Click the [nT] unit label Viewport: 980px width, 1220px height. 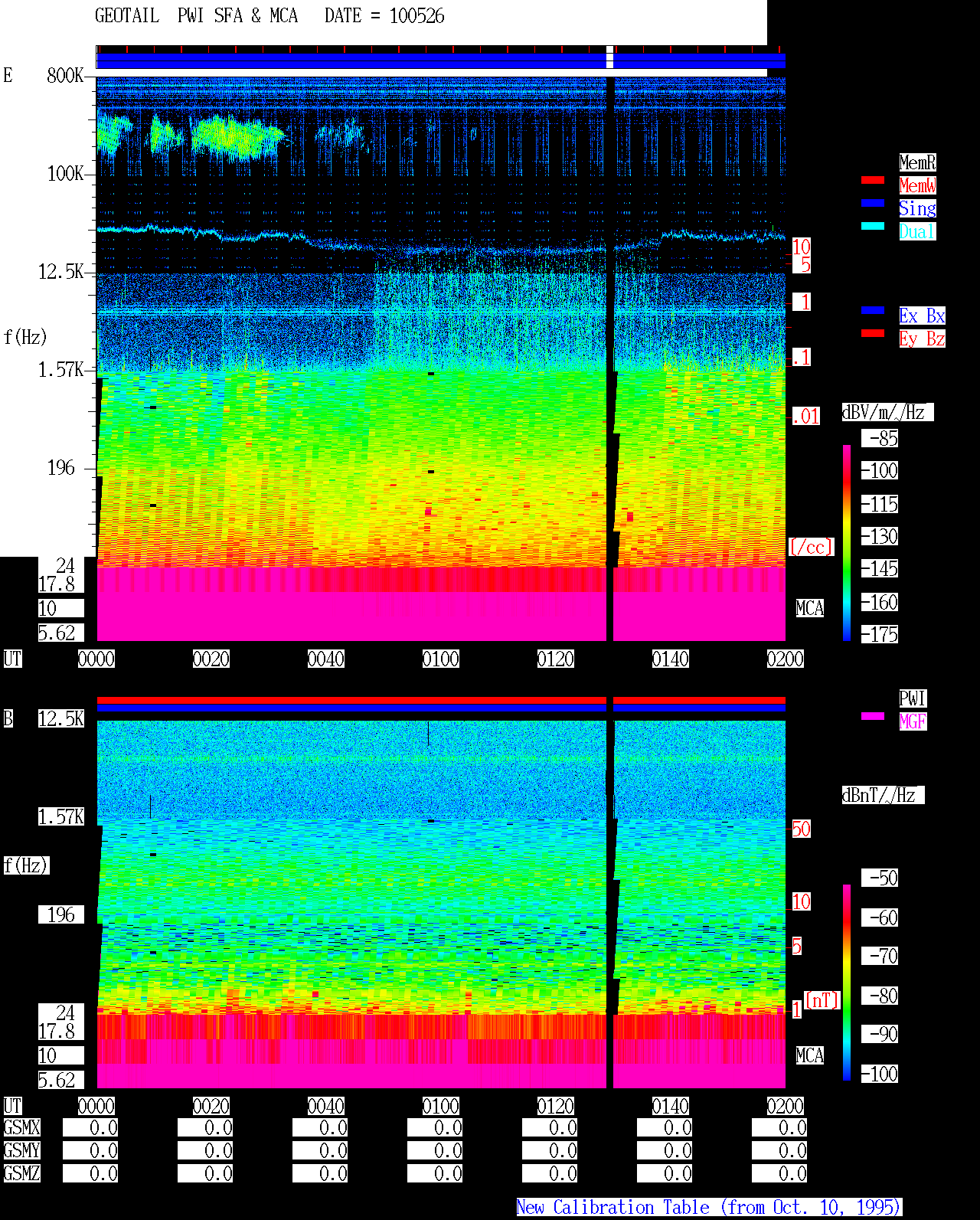click(822, 1000)
